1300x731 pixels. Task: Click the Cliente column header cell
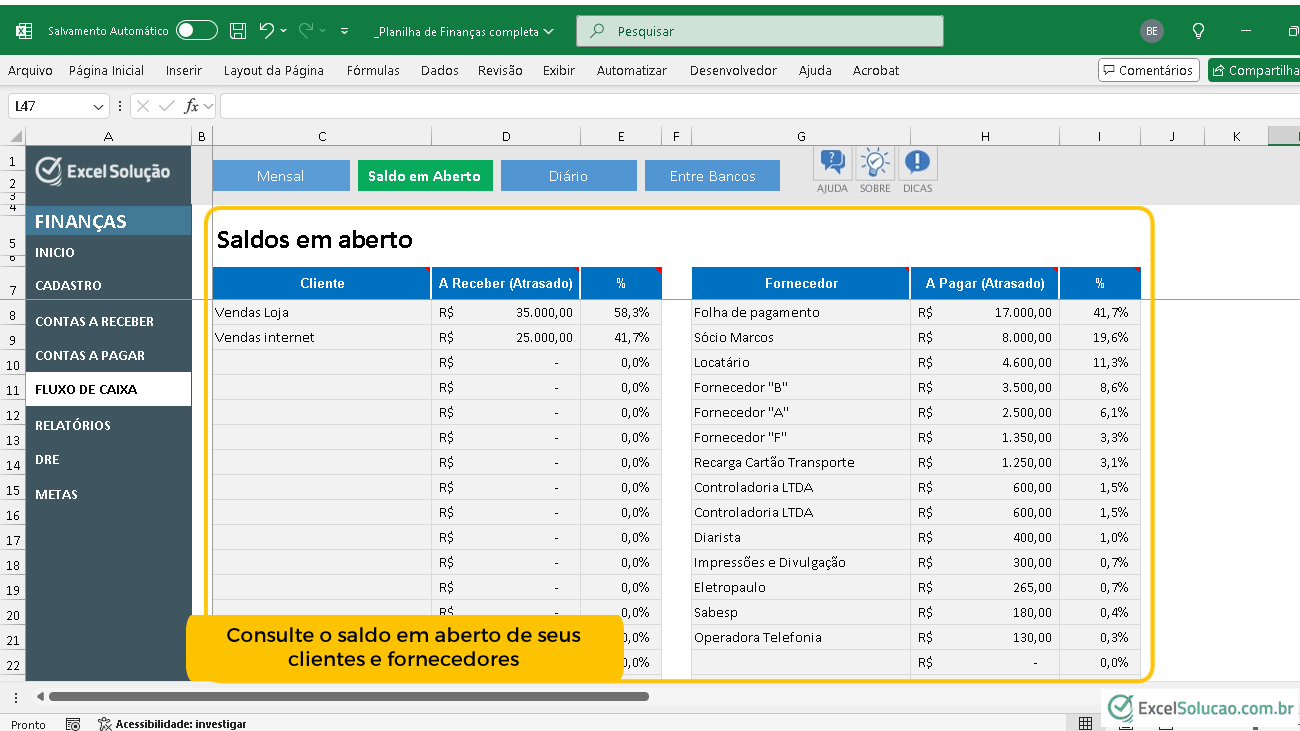[x=322, y=283]
